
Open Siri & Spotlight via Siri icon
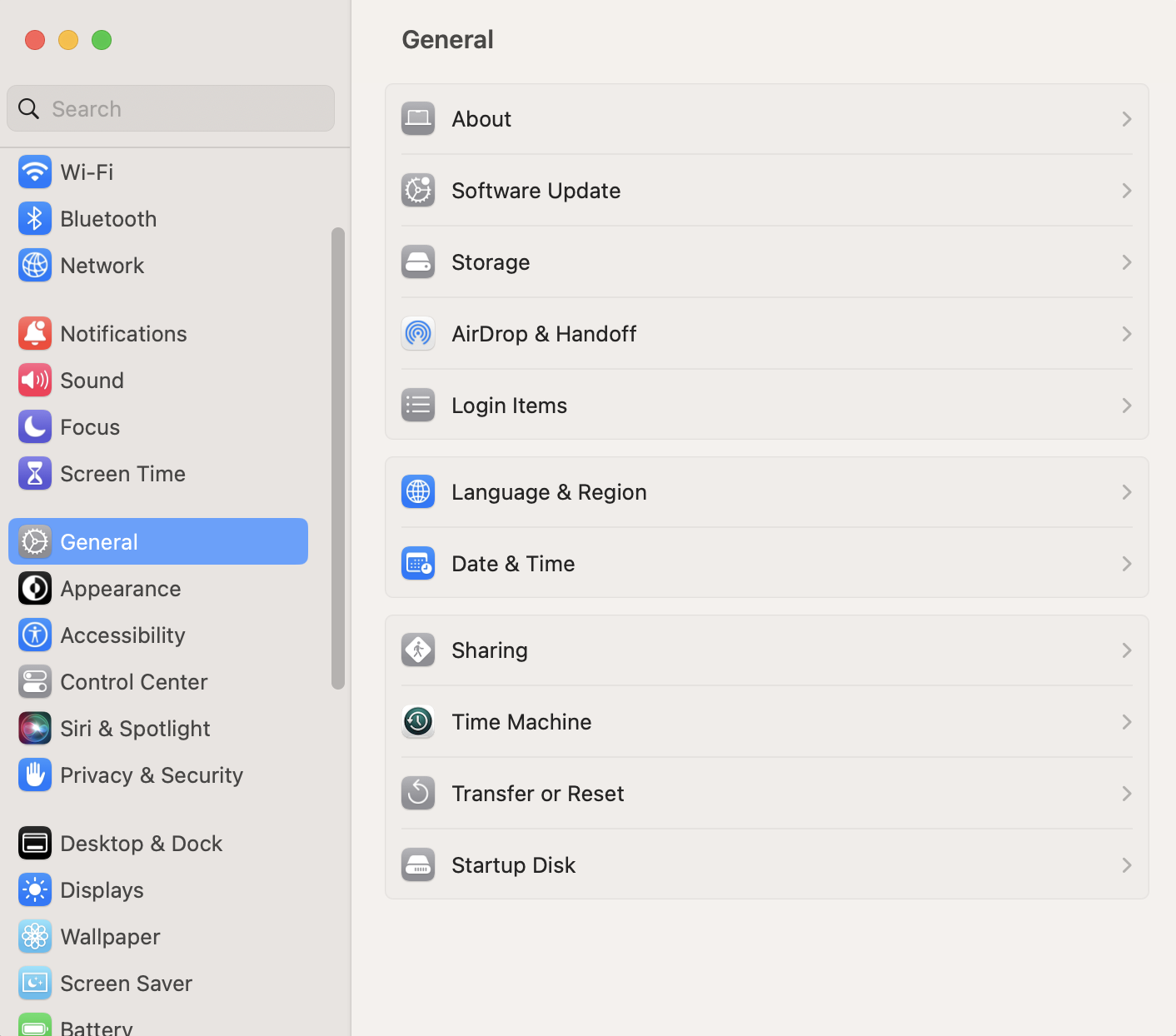(34, 728)
